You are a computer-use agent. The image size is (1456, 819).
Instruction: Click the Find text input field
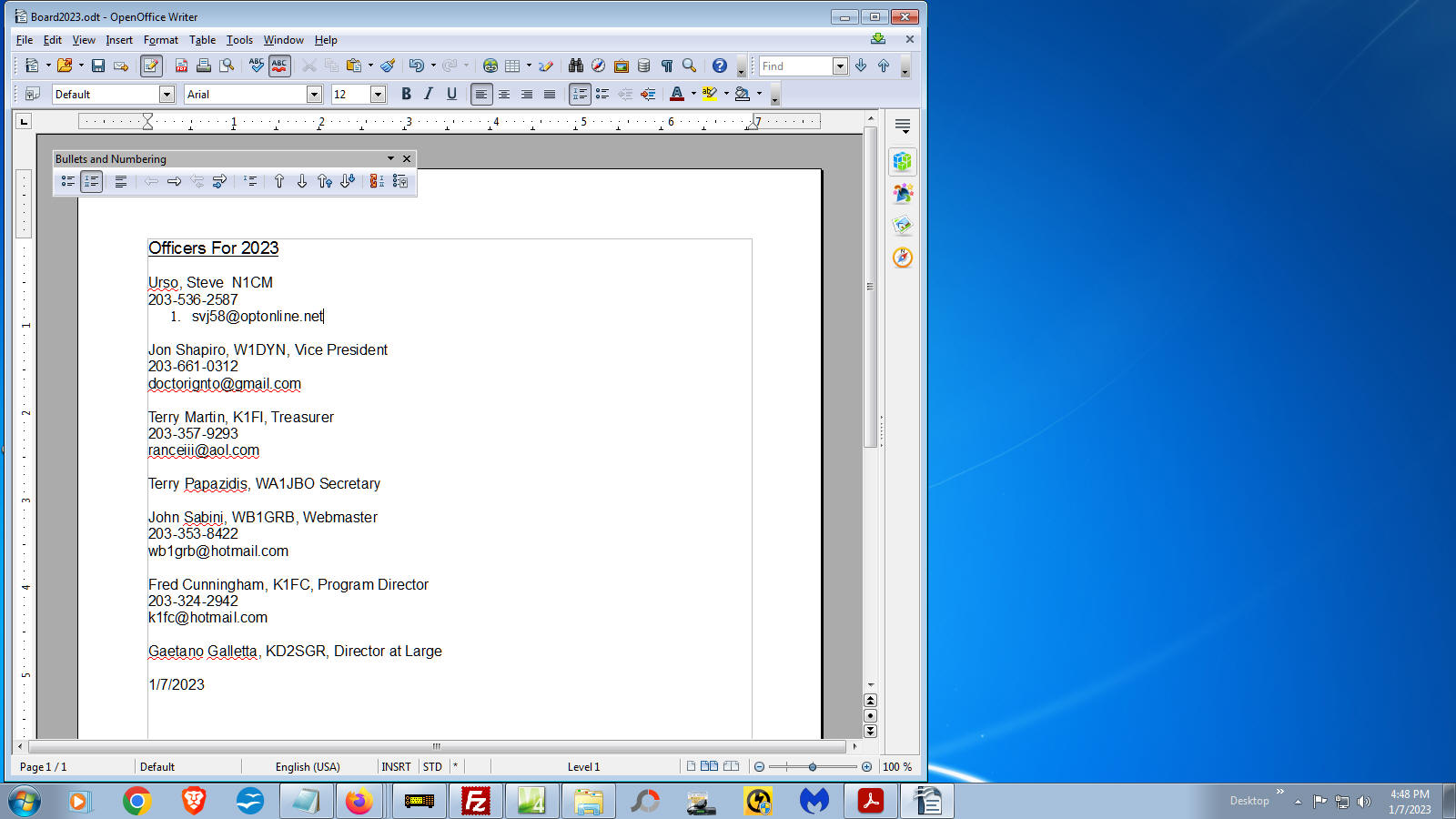coord(795,66)
